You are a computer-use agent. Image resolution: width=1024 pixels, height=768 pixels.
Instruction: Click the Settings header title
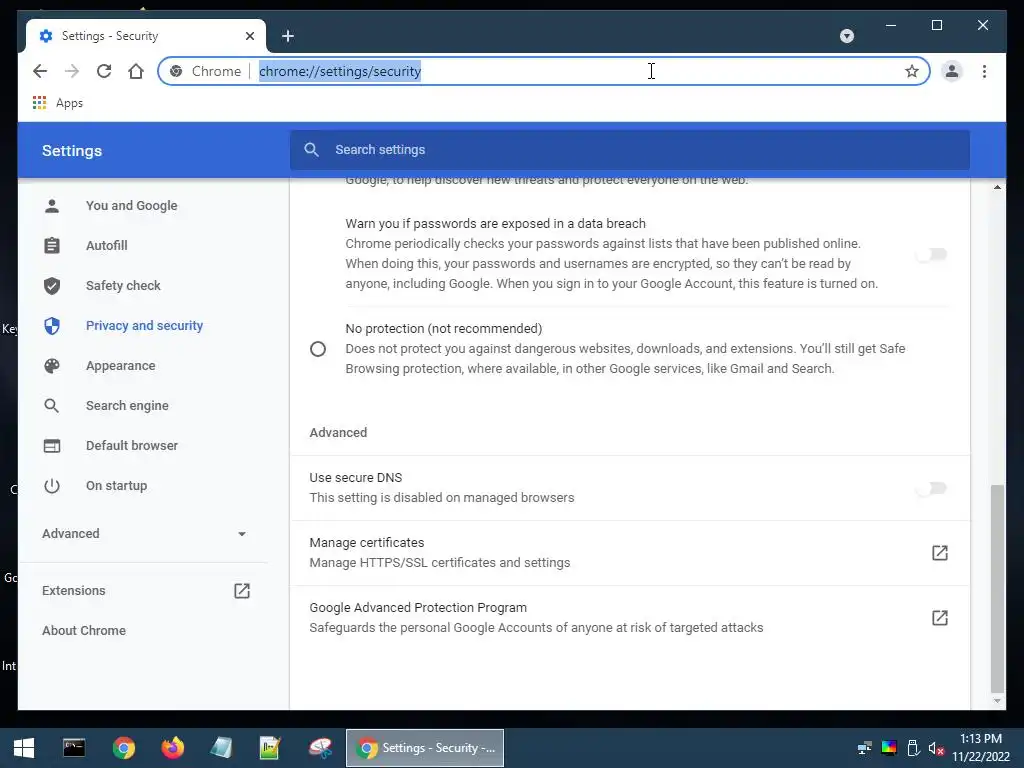coord(72,151)
